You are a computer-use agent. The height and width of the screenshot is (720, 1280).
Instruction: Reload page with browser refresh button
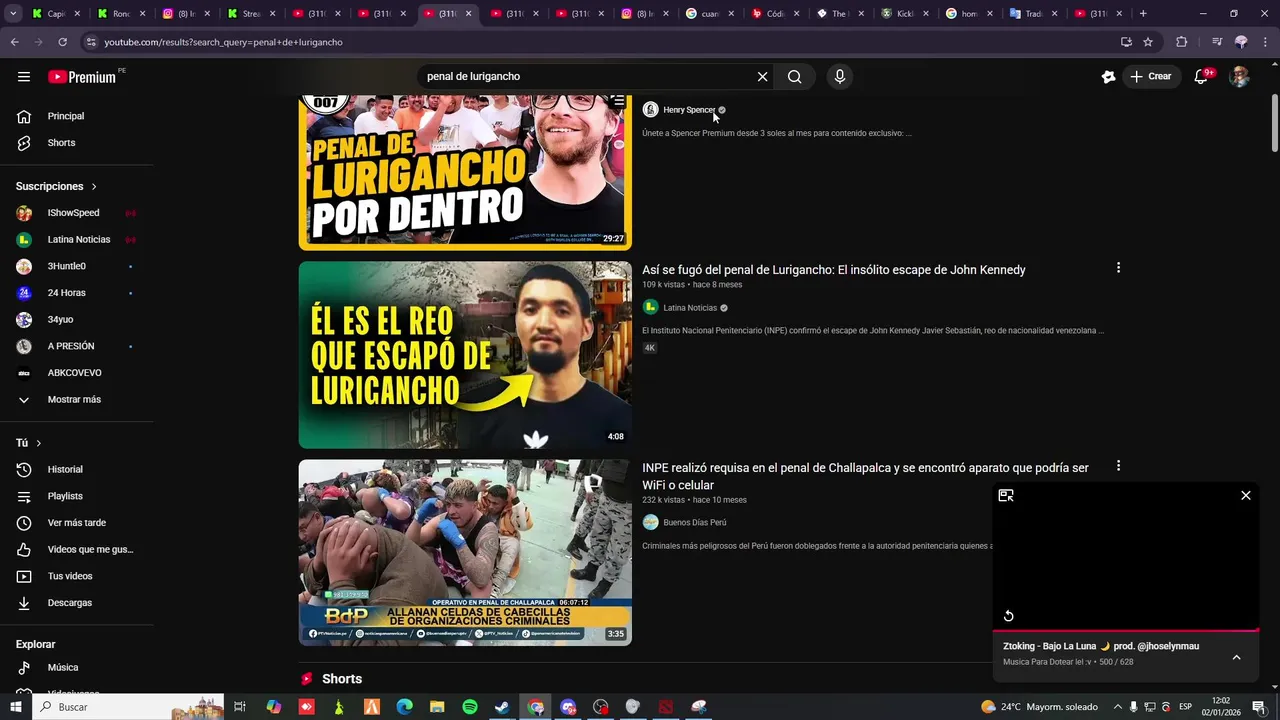point(62,42)
